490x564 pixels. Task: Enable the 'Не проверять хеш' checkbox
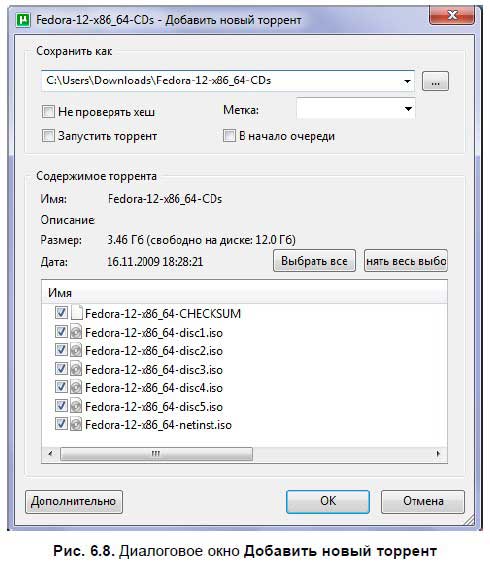48,112
